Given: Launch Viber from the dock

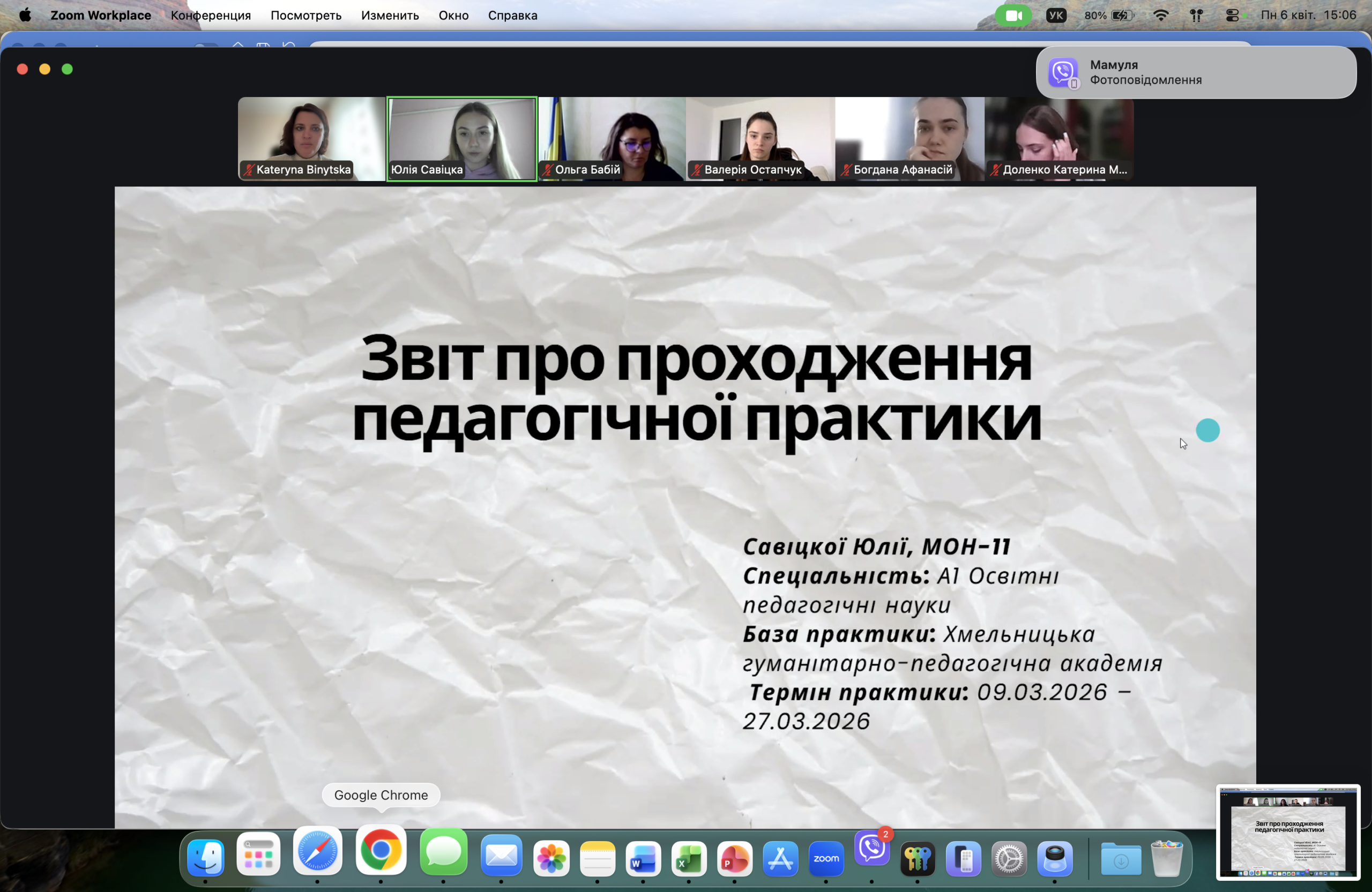Looking at the screenshot, I should point(871,848).
